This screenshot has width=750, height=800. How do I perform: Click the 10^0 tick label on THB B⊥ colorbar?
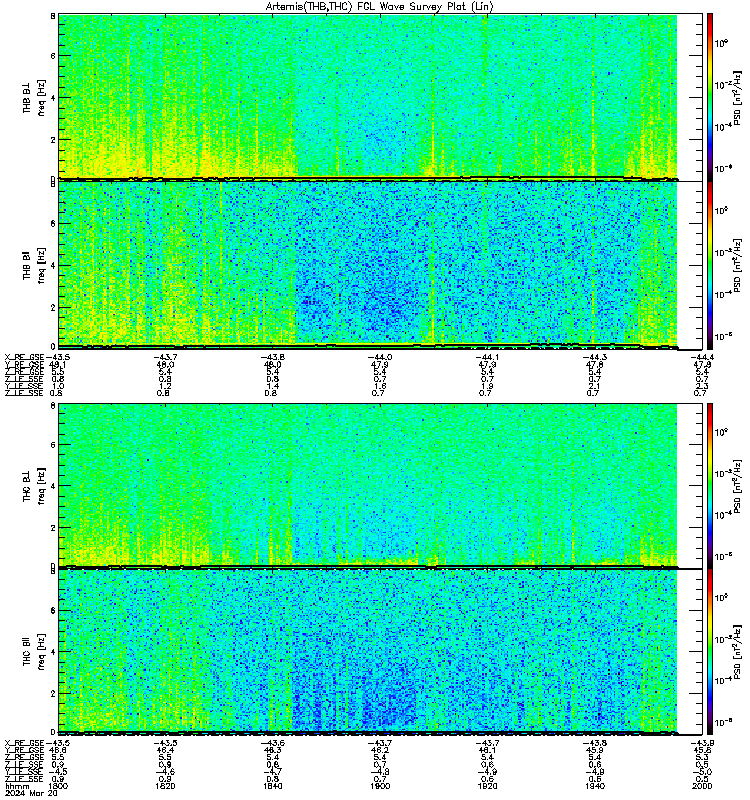pos(721,43)
